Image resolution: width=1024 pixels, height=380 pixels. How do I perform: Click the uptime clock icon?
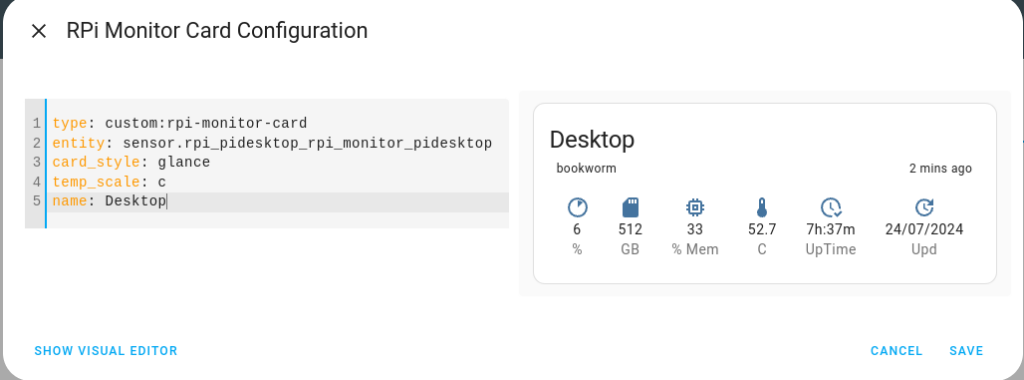(831, 208)
